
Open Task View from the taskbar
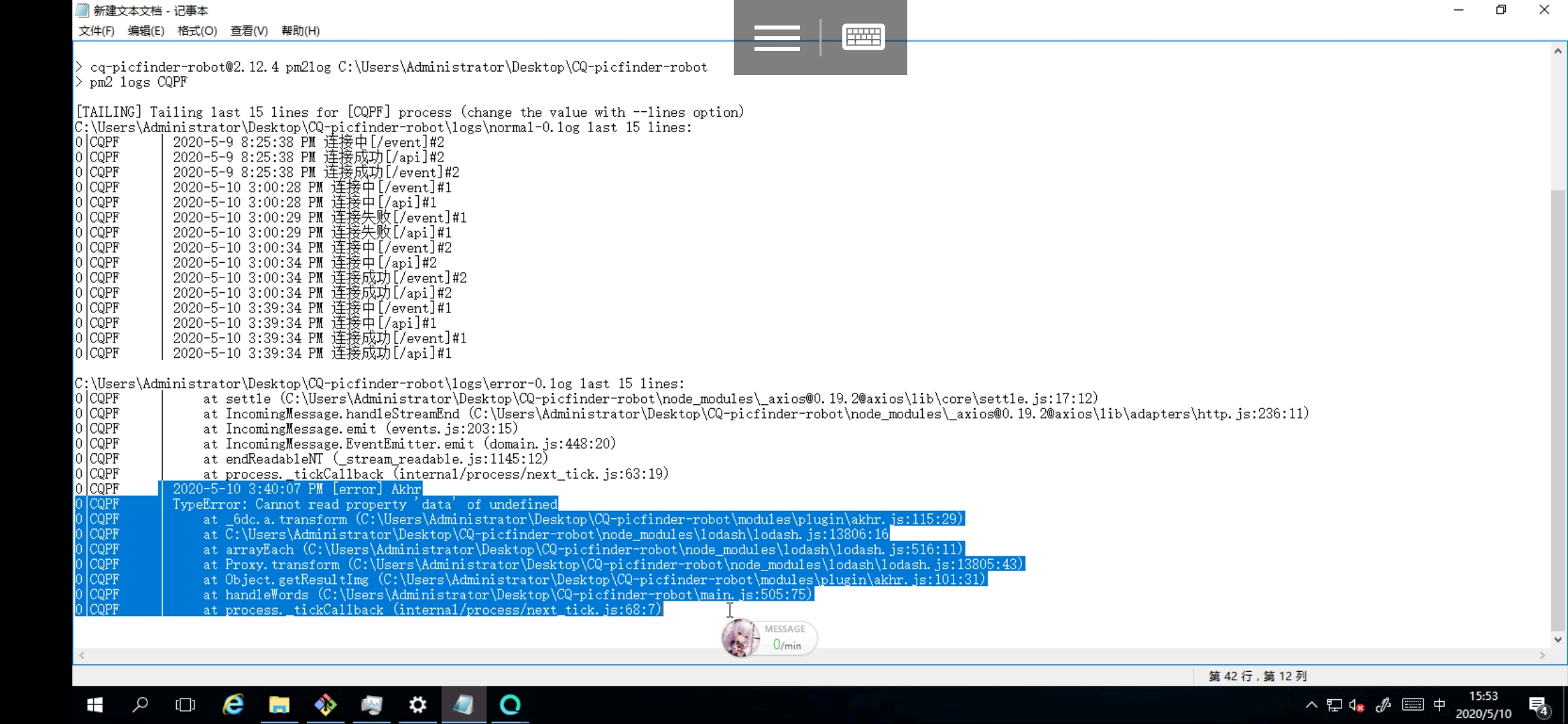click(185, 705)
